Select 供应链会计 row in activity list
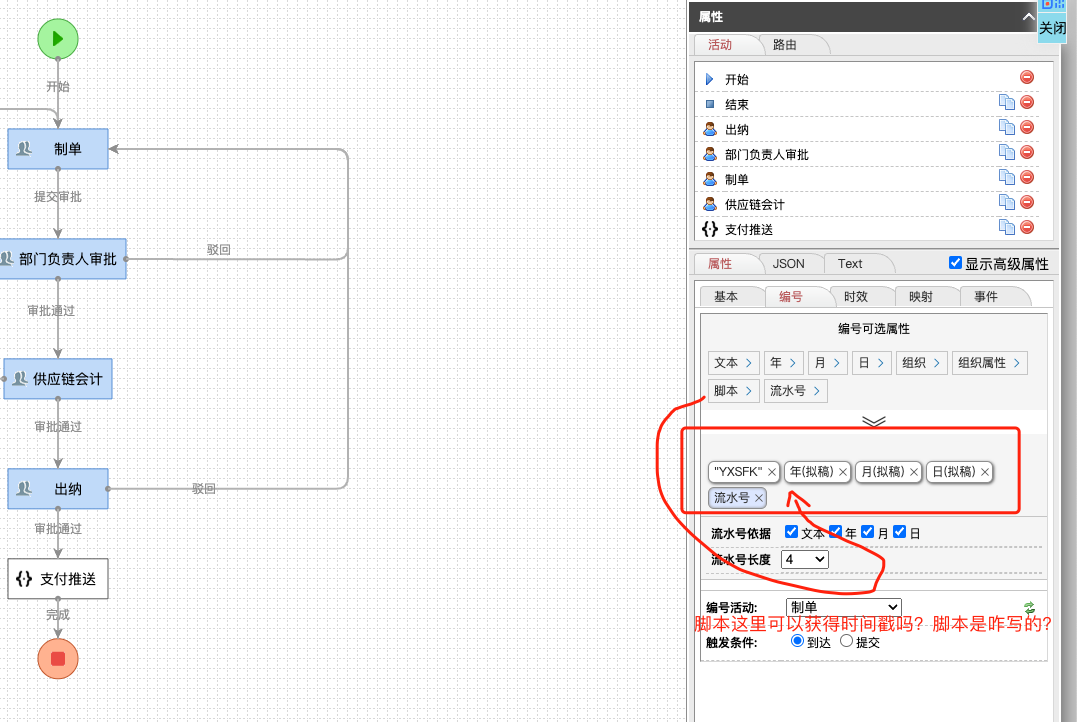Screen dimensions: 1077x722 (868, 204)
